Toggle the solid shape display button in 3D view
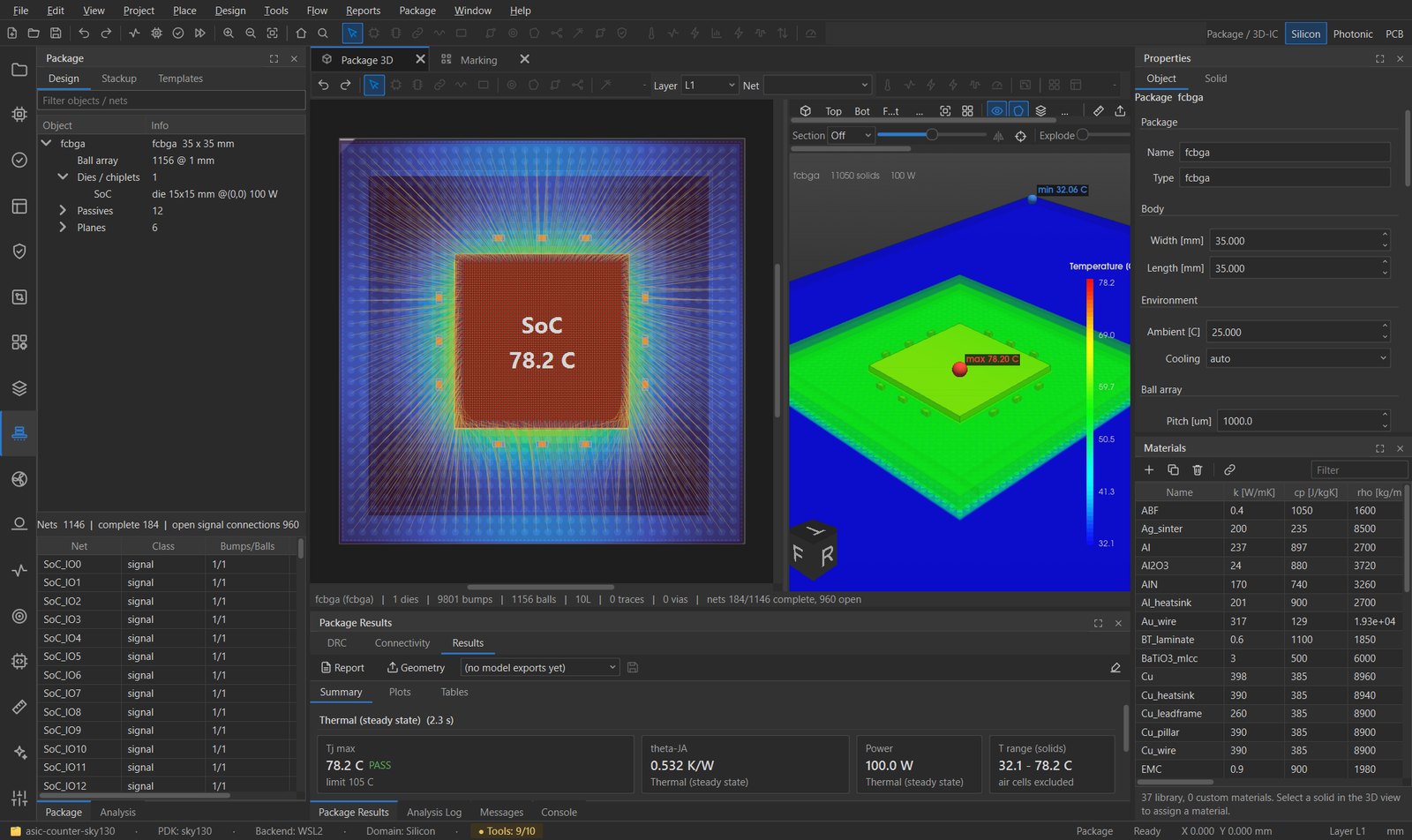This screenshot has height=840, width=1412. click(x=1018, y=111)
